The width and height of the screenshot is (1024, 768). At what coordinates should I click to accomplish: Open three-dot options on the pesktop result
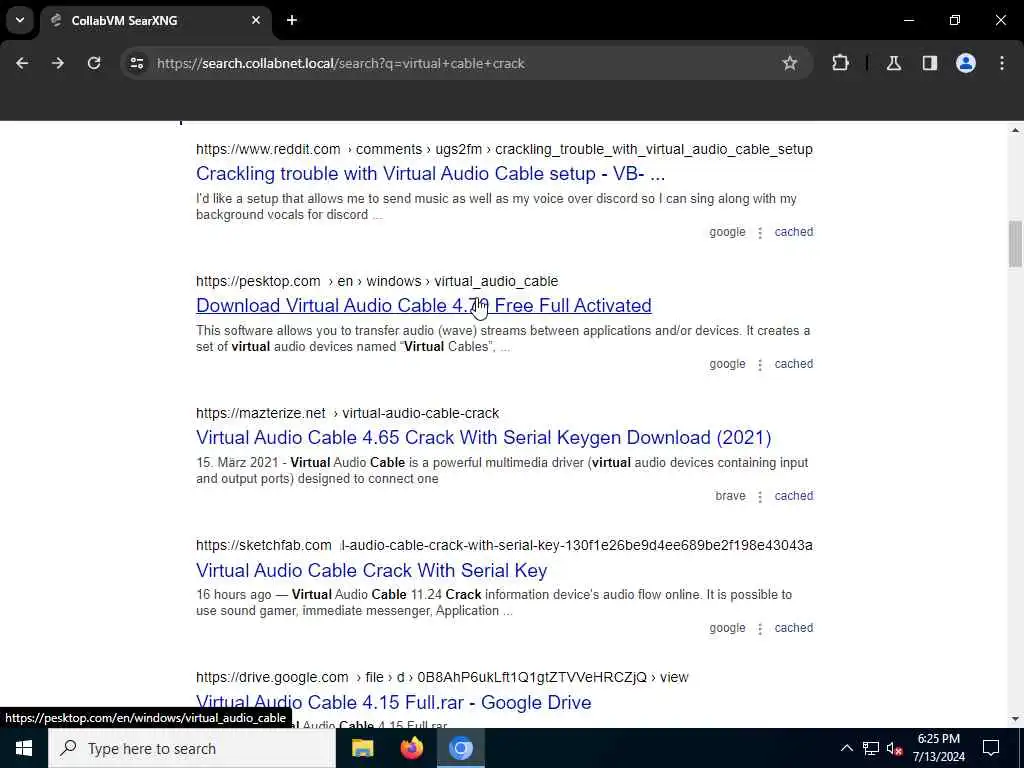(x=760, y=364)
